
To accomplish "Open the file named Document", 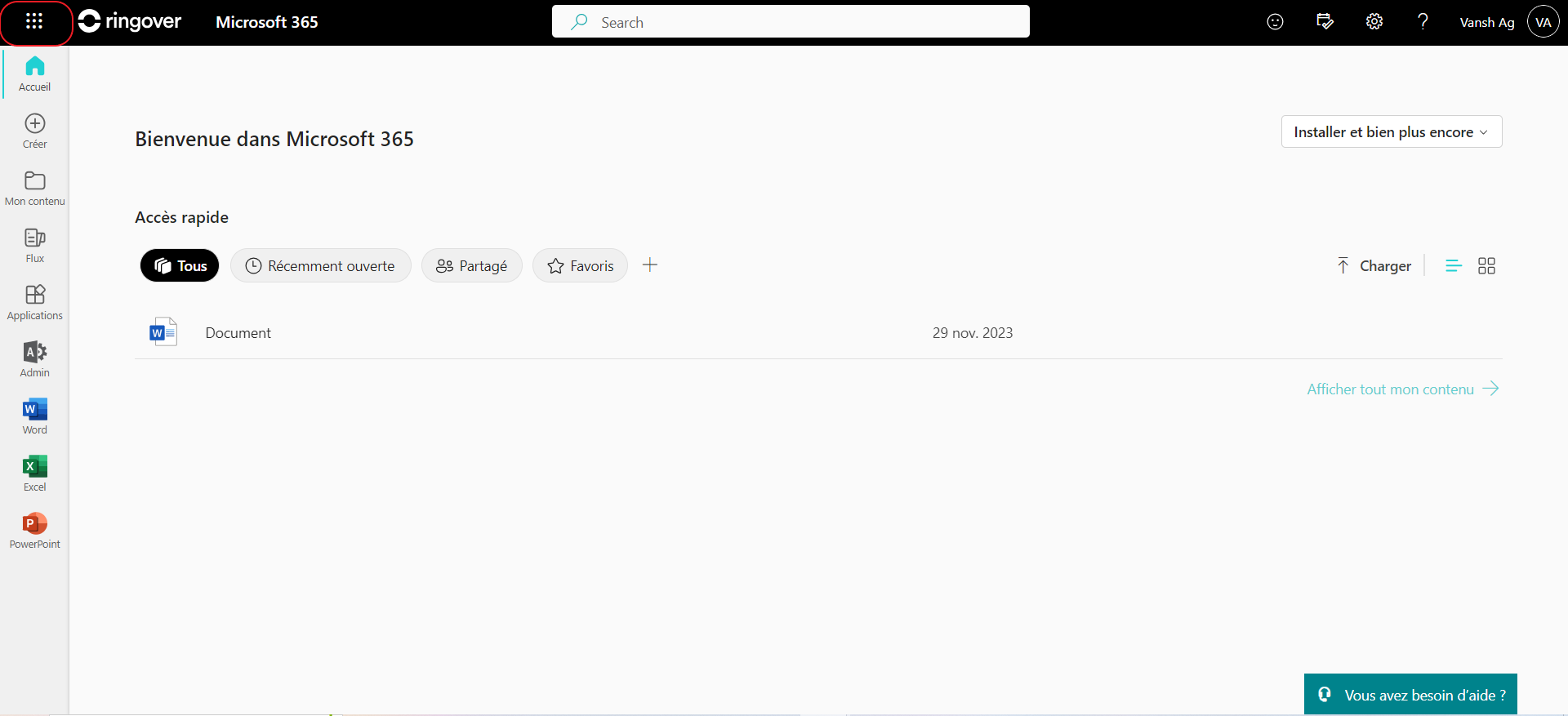I will tap(238, 333).
